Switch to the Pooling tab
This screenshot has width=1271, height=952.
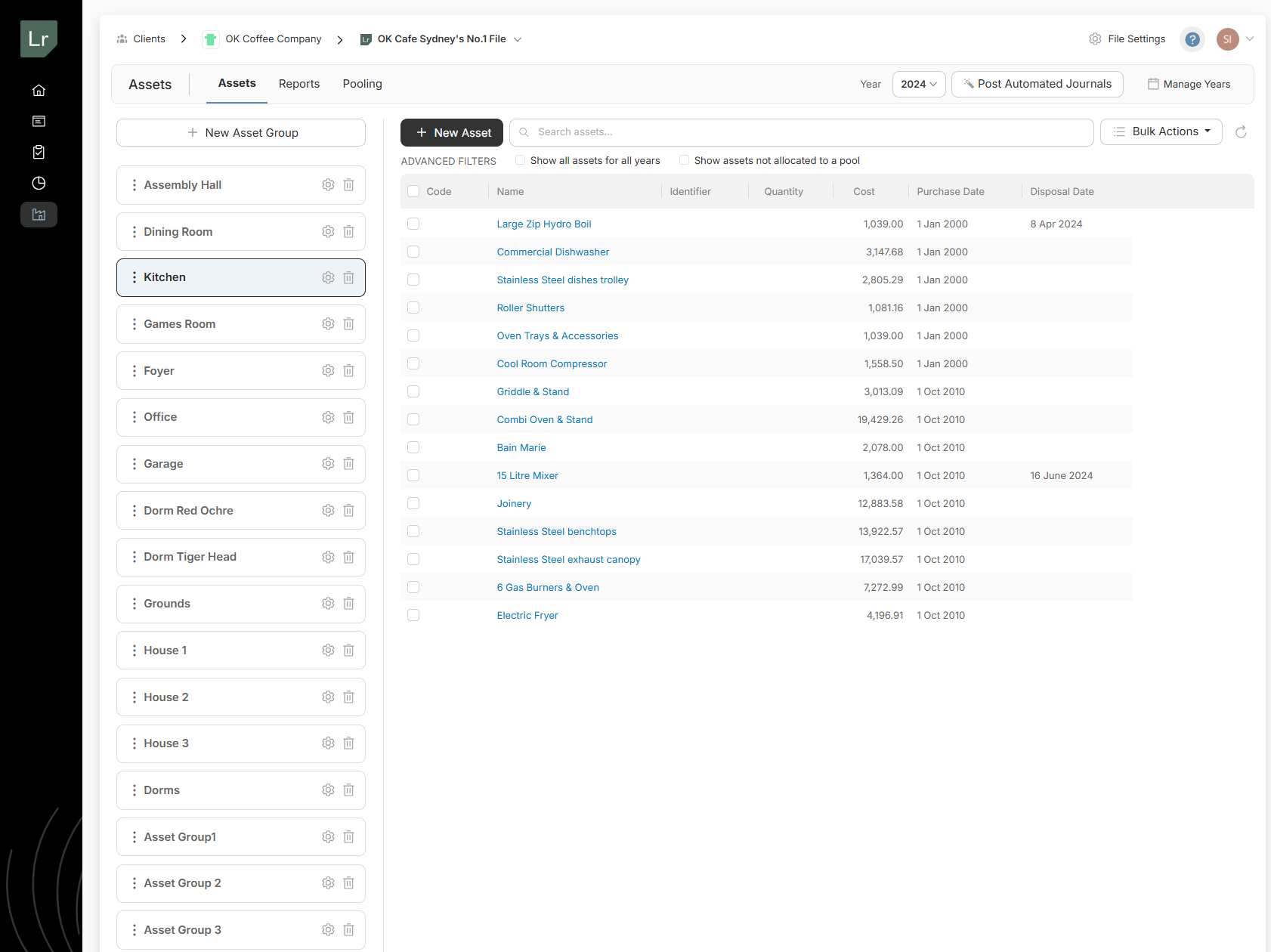pyautogui.click(x=363, y=84)
